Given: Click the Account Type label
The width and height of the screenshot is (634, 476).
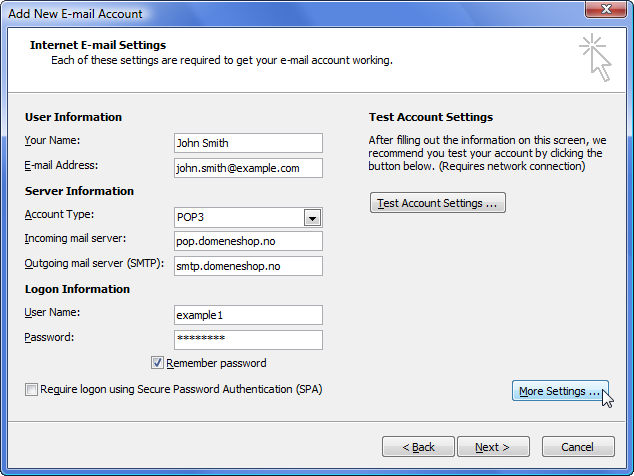Looking at the screenshot, I should (59, 214).
